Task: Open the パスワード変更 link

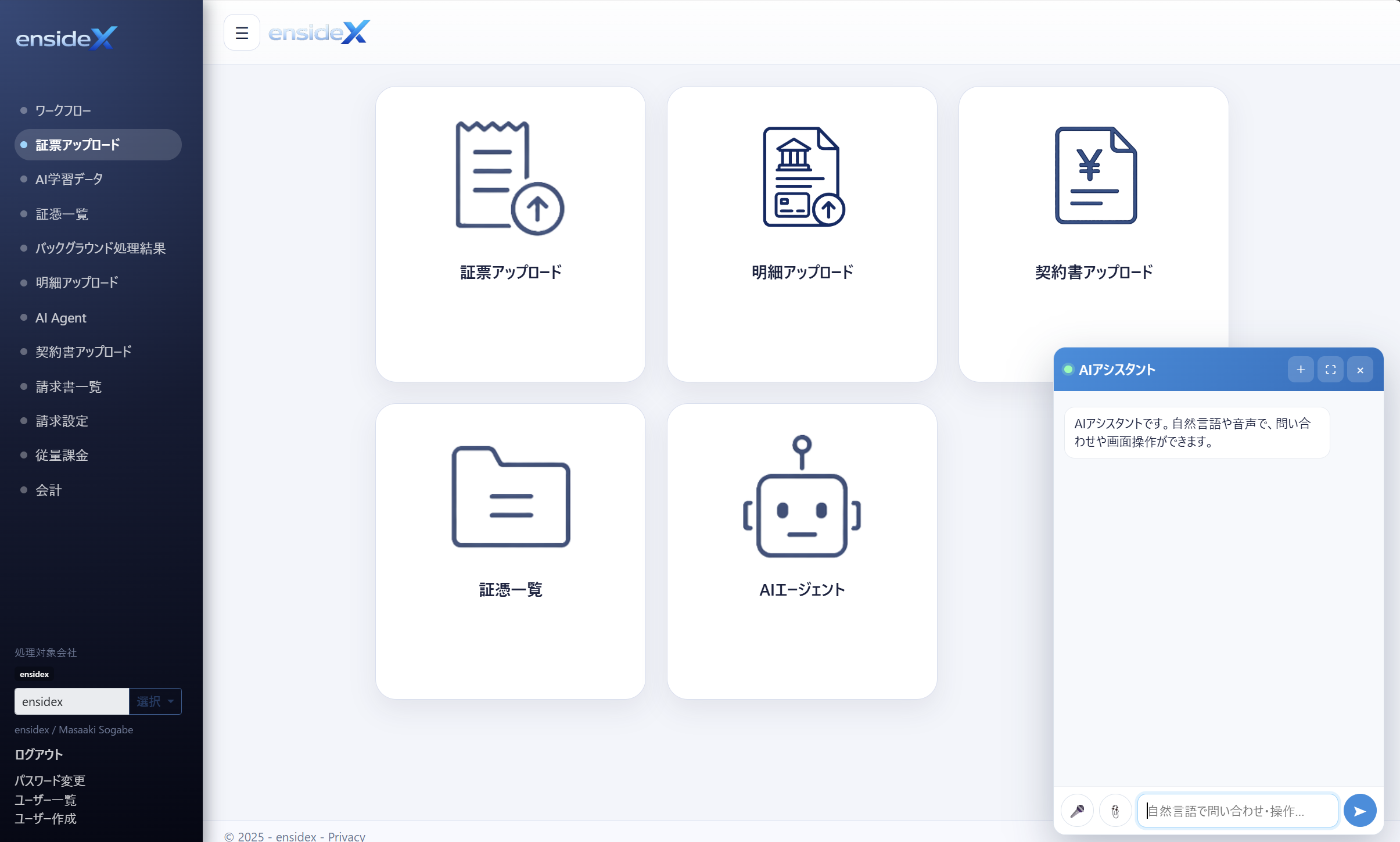Action: pyautogui.click(x=50, y=780)
